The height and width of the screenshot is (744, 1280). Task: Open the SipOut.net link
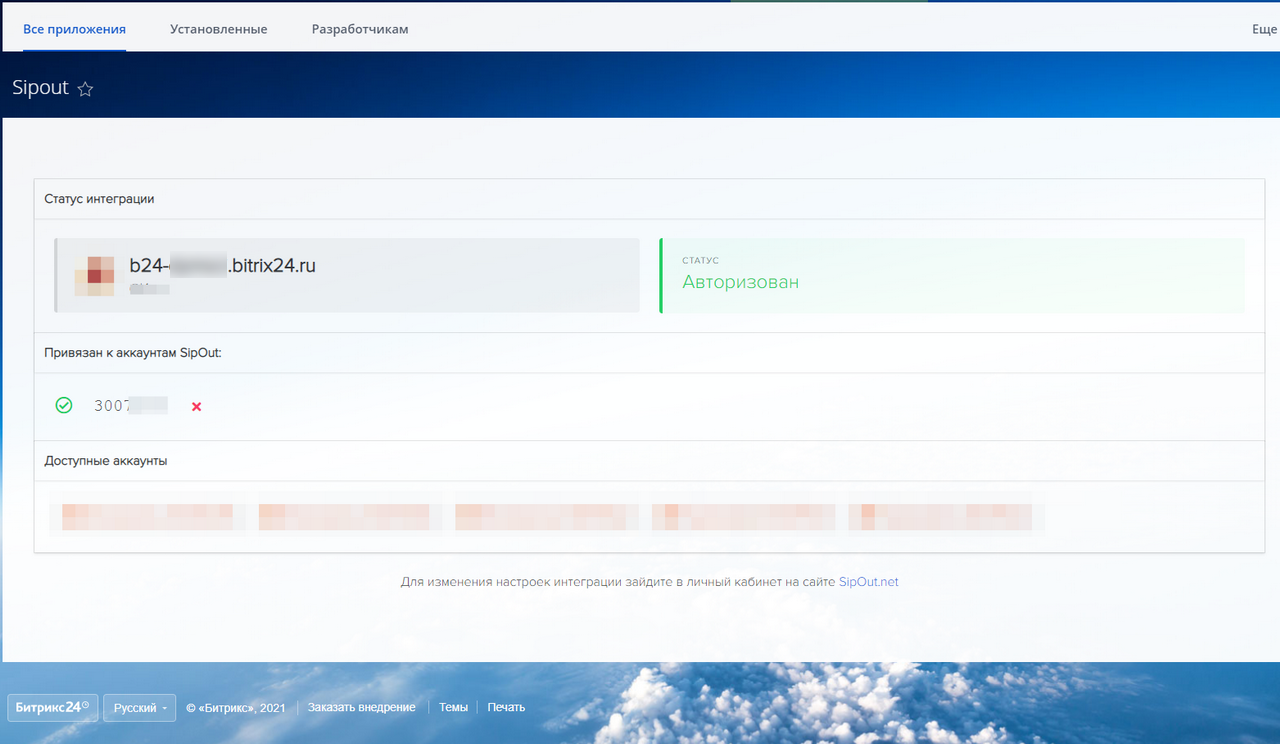[x=868, y=581]
